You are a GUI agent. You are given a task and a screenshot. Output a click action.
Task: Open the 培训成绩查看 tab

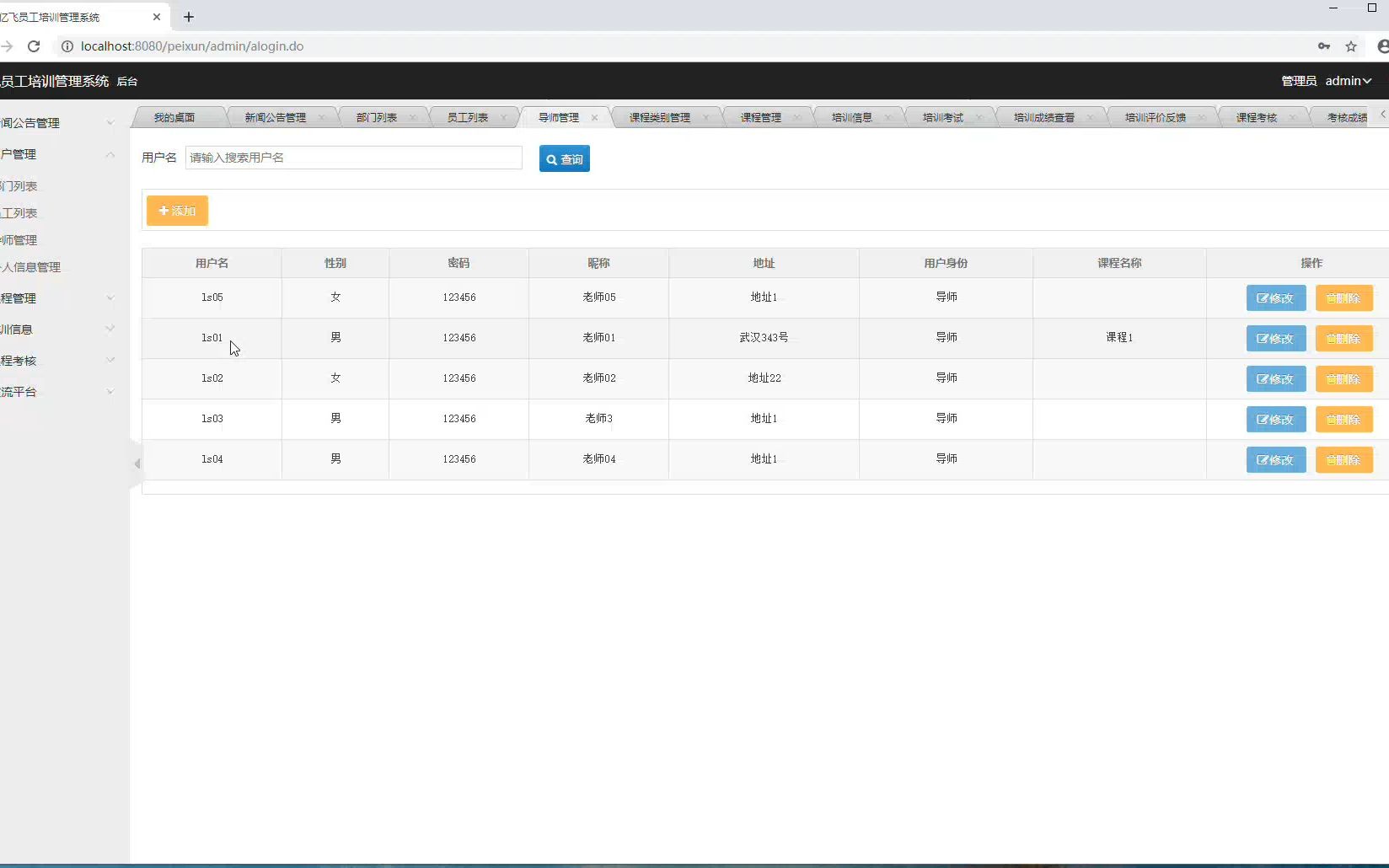pyautogui.click(x=1044, y=117)
